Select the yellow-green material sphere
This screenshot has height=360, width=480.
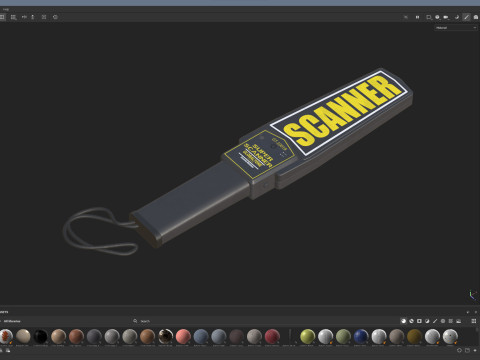coord(308,336)
